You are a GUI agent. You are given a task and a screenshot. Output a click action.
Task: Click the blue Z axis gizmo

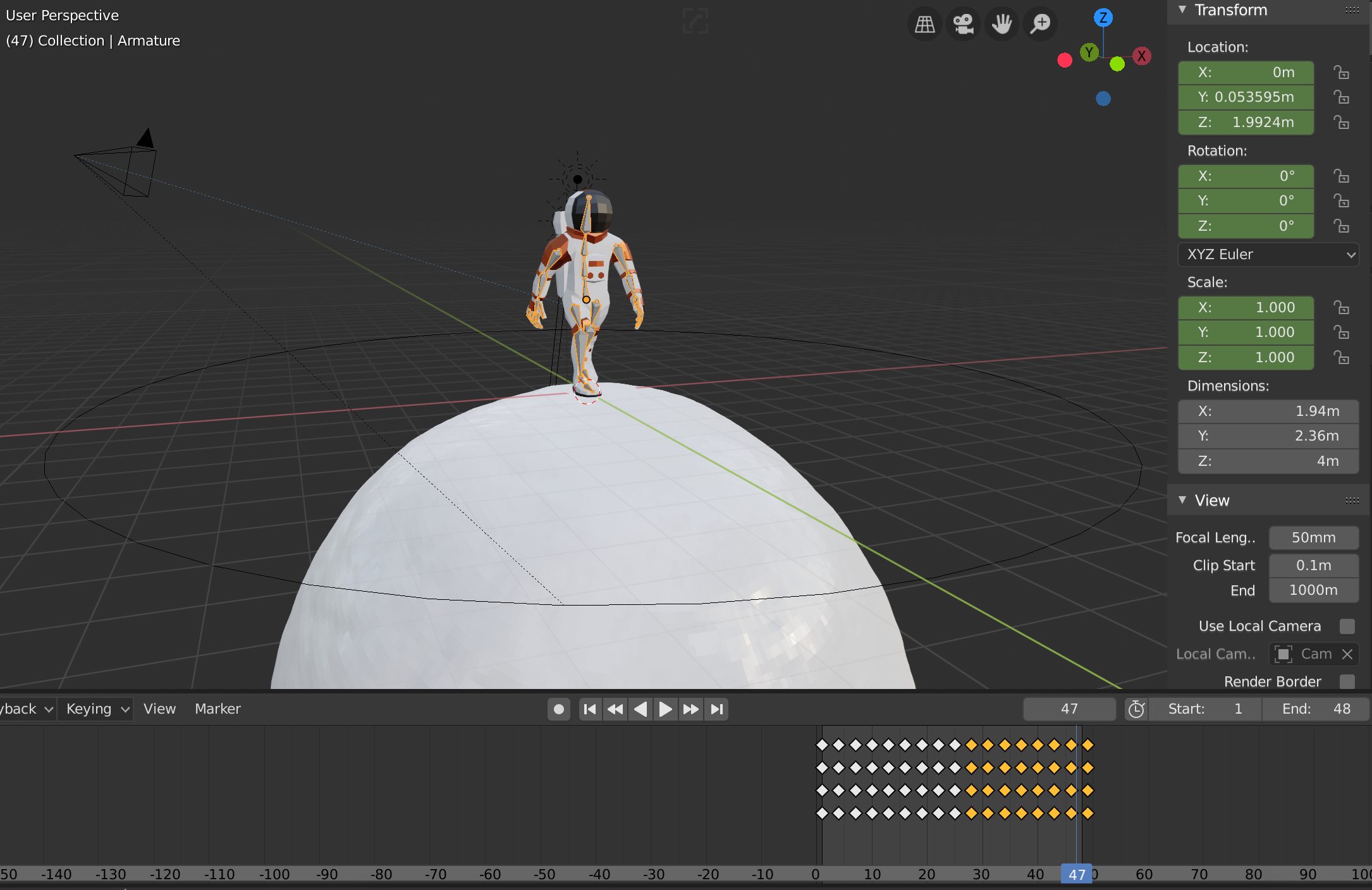pyautogui.click(x=1103, y=18)
